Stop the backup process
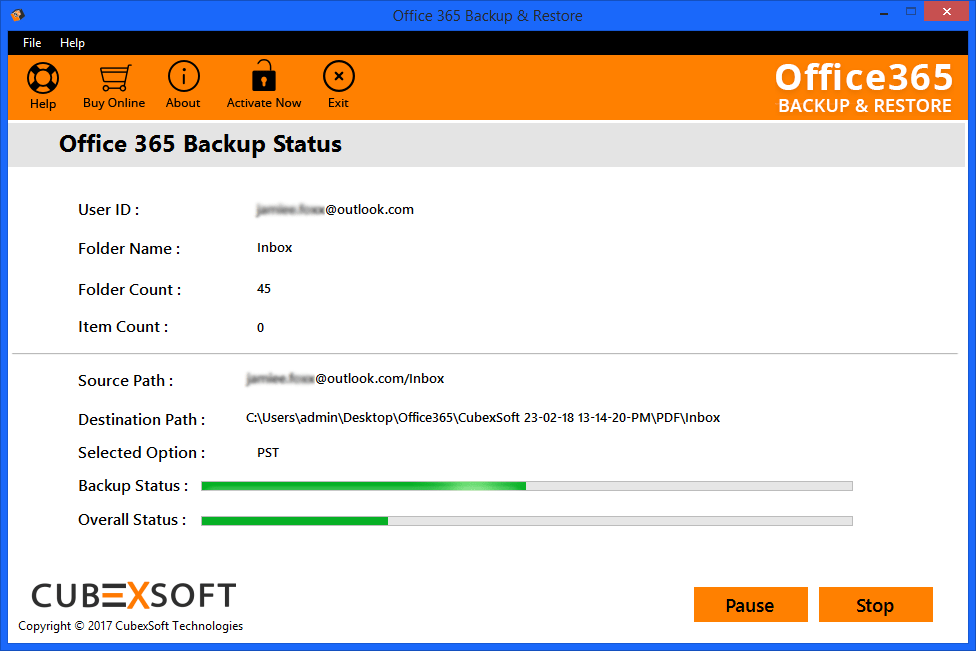The width and height of the screenshot is (976, 651). click(x=875, y=605)
